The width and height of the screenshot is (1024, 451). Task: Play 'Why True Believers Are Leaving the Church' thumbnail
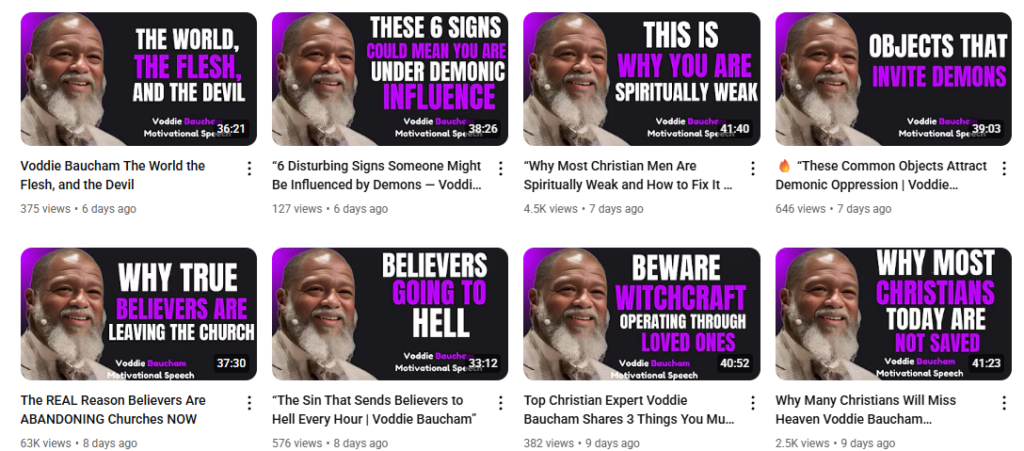click(138, 314)
